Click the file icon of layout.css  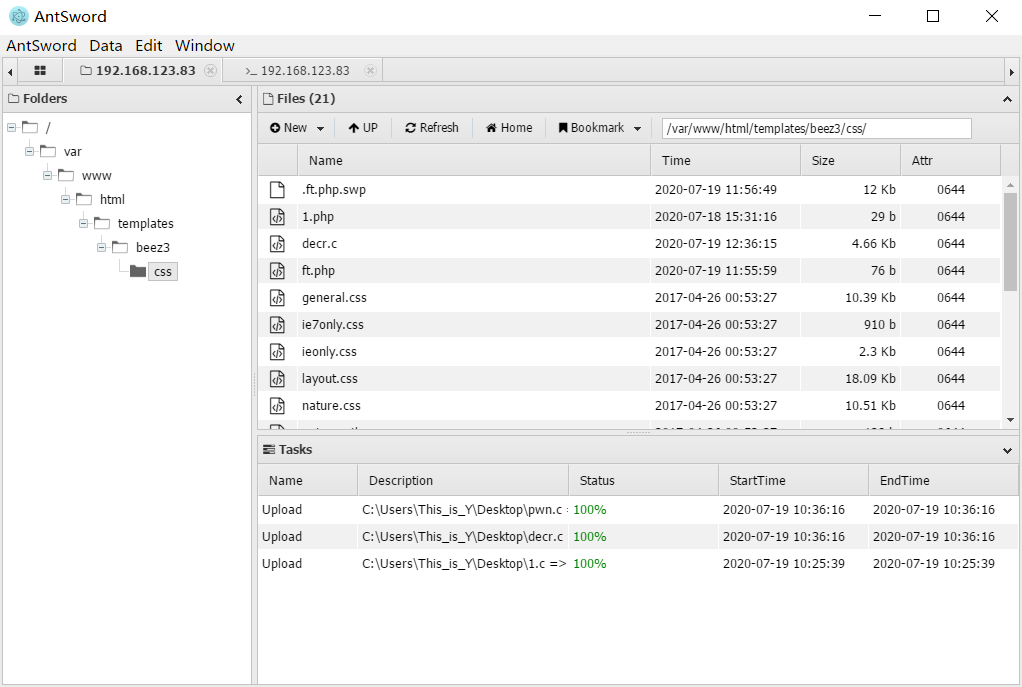click(277, 379)
